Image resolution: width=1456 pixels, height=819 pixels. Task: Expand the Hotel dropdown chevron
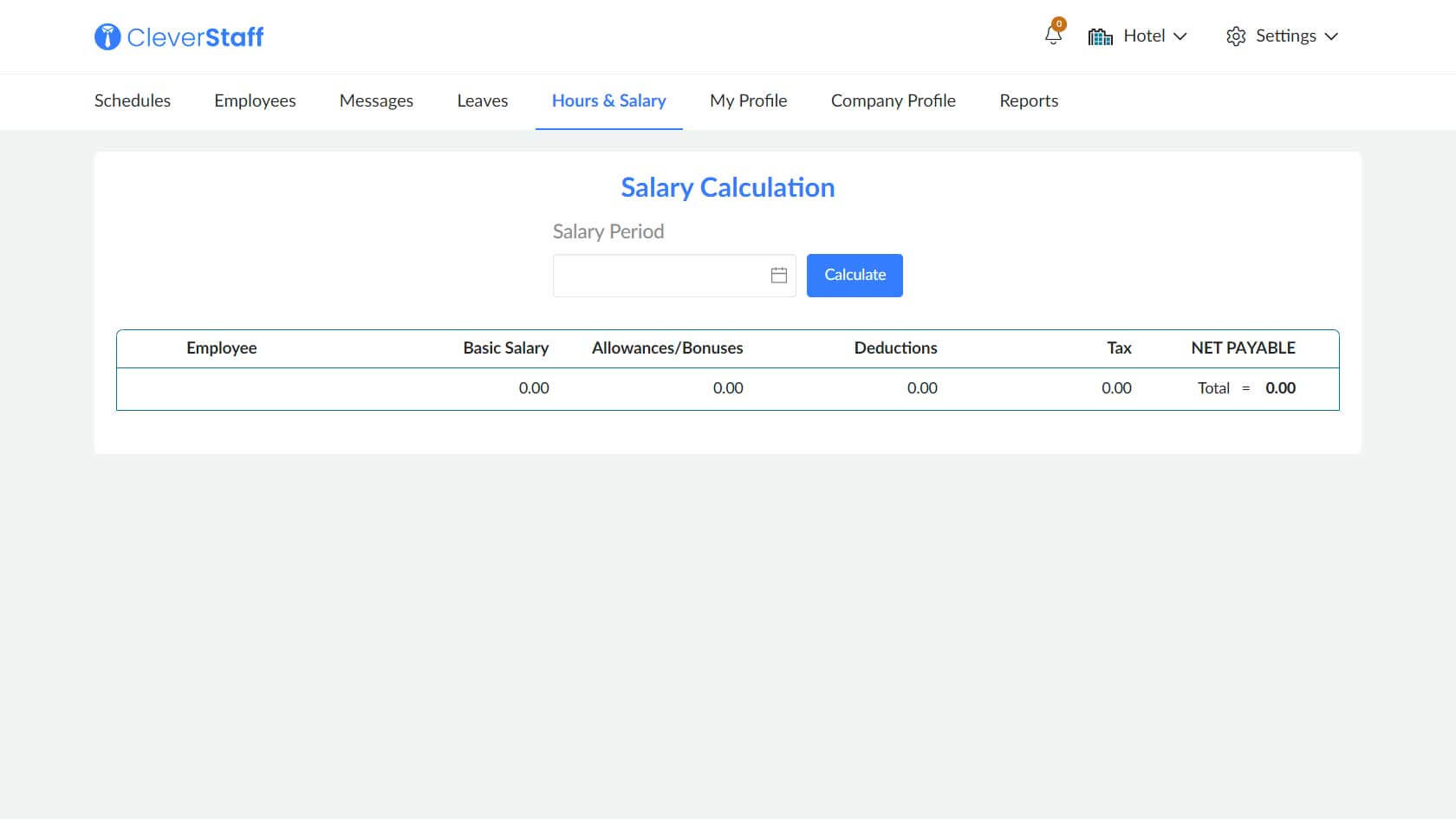pos(1180,36)
